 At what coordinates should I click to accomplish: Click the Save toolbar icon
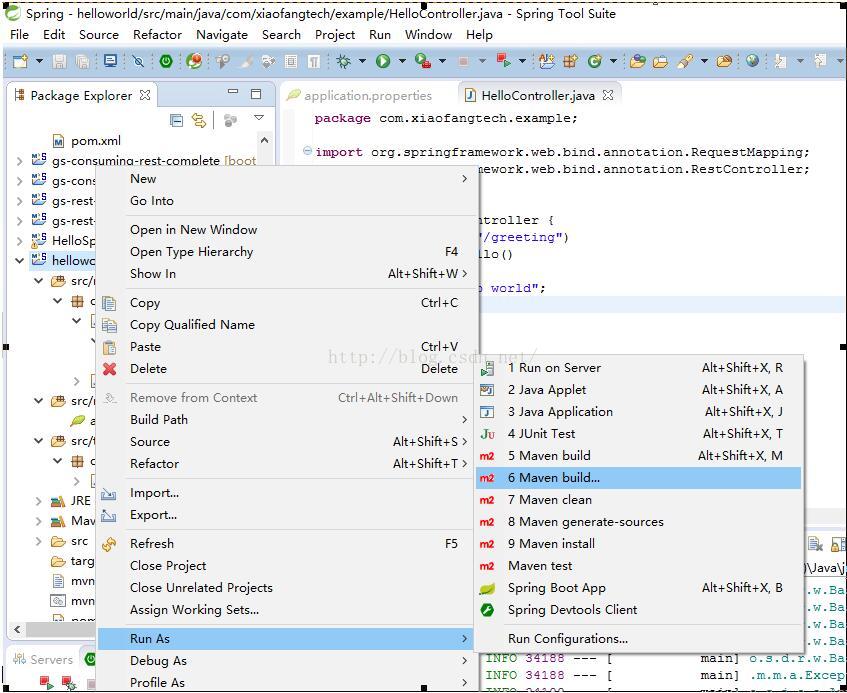point(59,61)
